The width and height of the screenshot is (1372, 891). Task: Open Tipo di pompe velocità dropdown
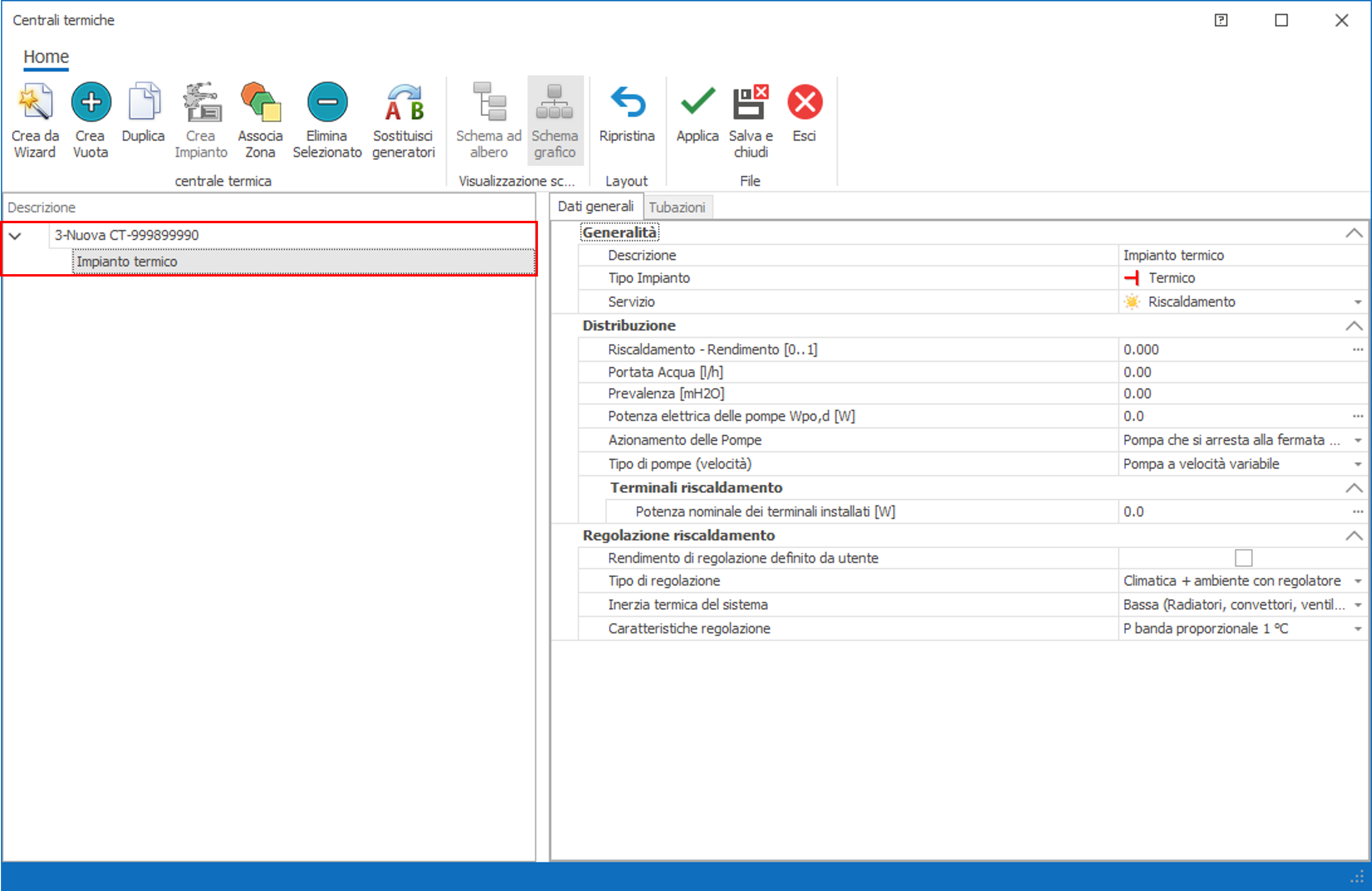tap(1357, 464)
